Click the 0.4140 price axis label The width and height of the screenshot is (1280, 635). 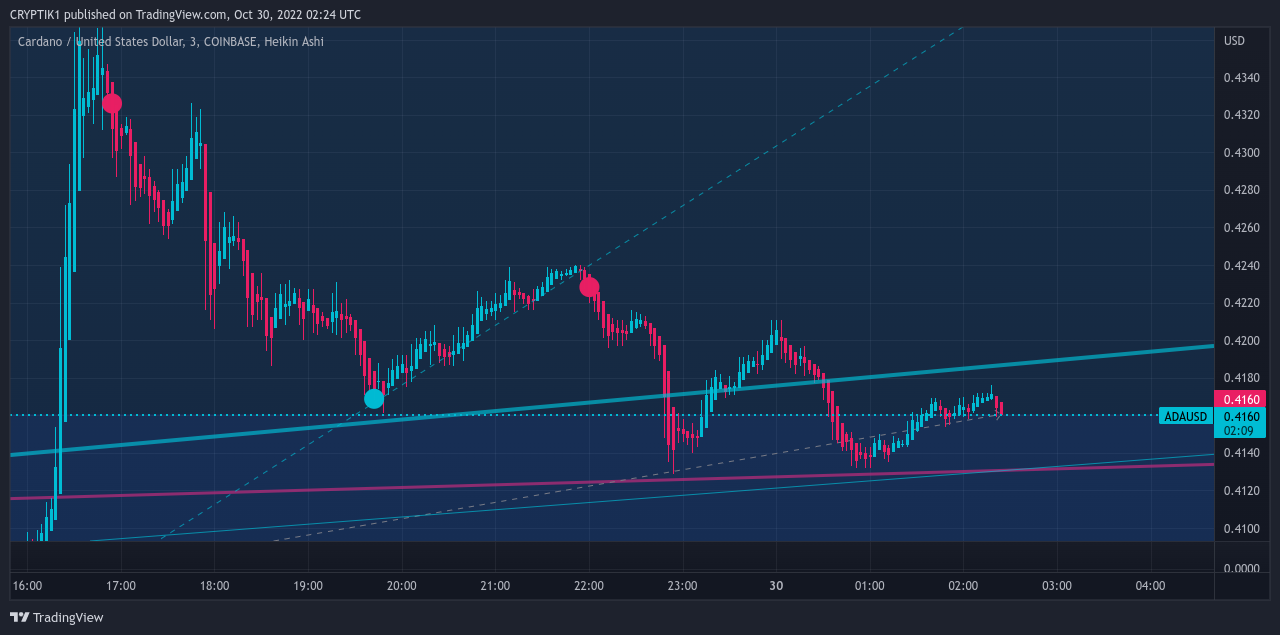pos(1241,454)
